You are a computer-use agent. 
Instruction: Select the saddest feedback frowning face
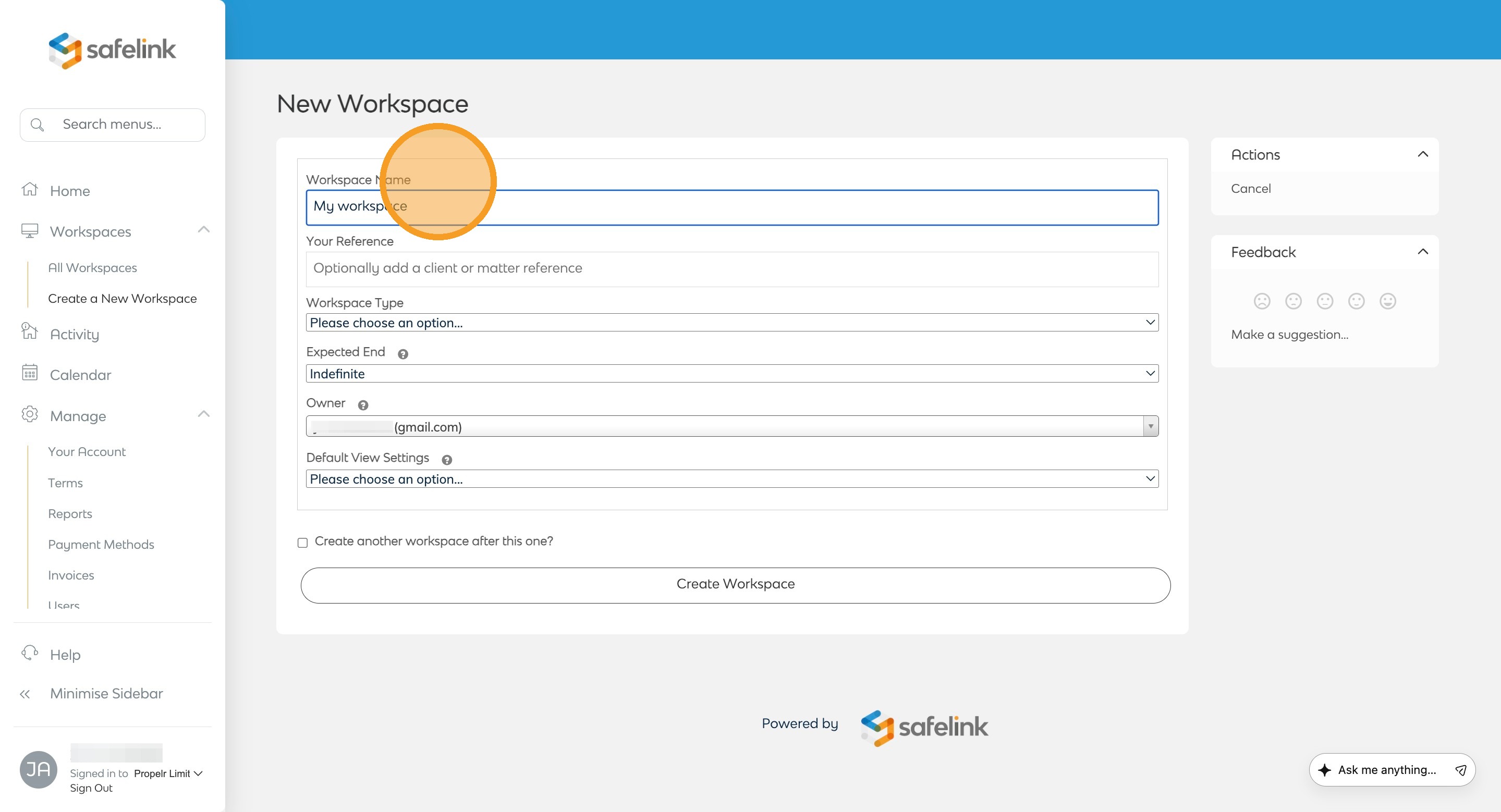[x=1262, y=301]
